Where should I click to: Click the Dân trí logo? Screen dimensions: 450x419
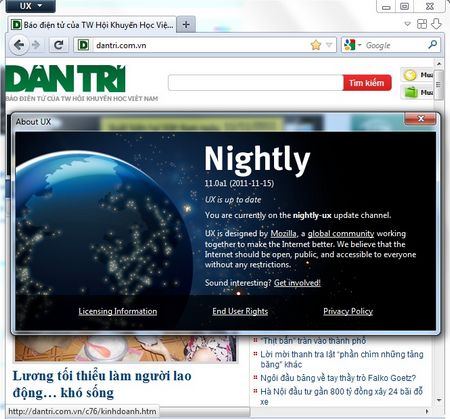pos(66,79)
